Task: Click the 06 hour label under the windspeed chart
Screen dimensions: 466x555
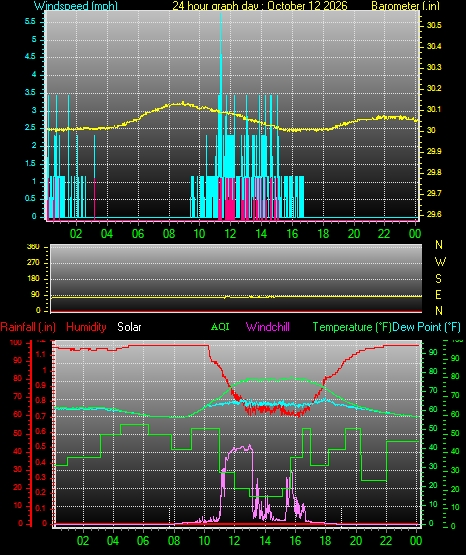Action: tap(138, 234)
